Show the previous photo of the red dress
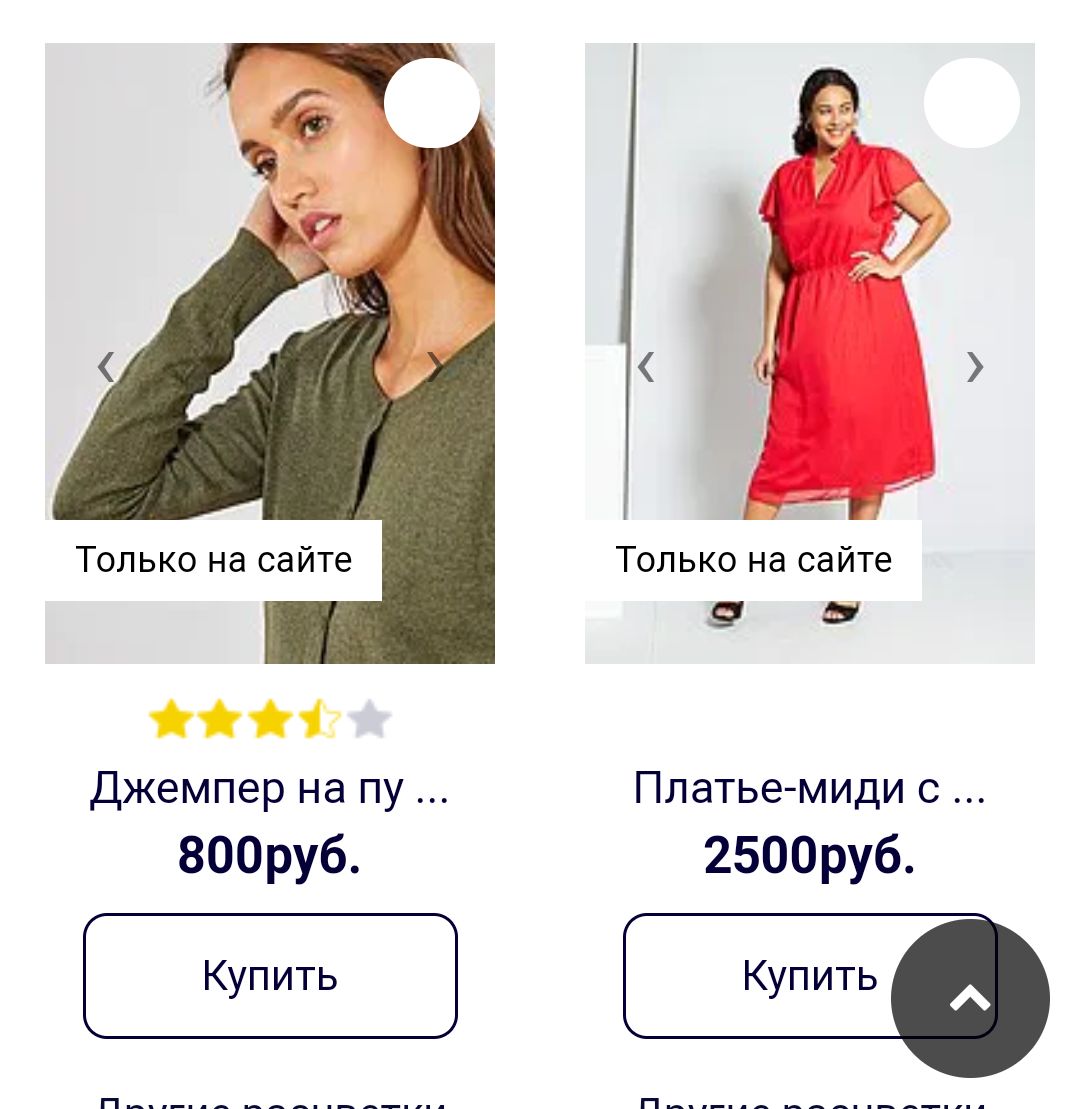 pyautogui.click(x=646, y=367)
